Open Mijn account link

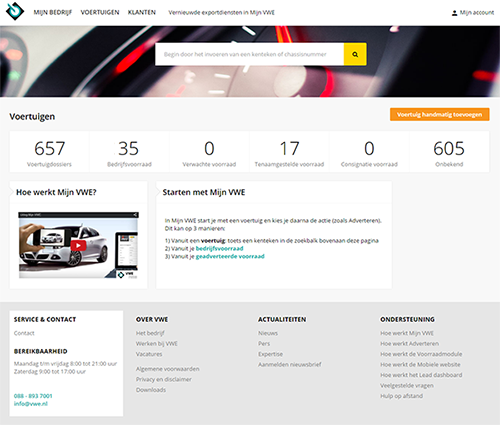477,13
